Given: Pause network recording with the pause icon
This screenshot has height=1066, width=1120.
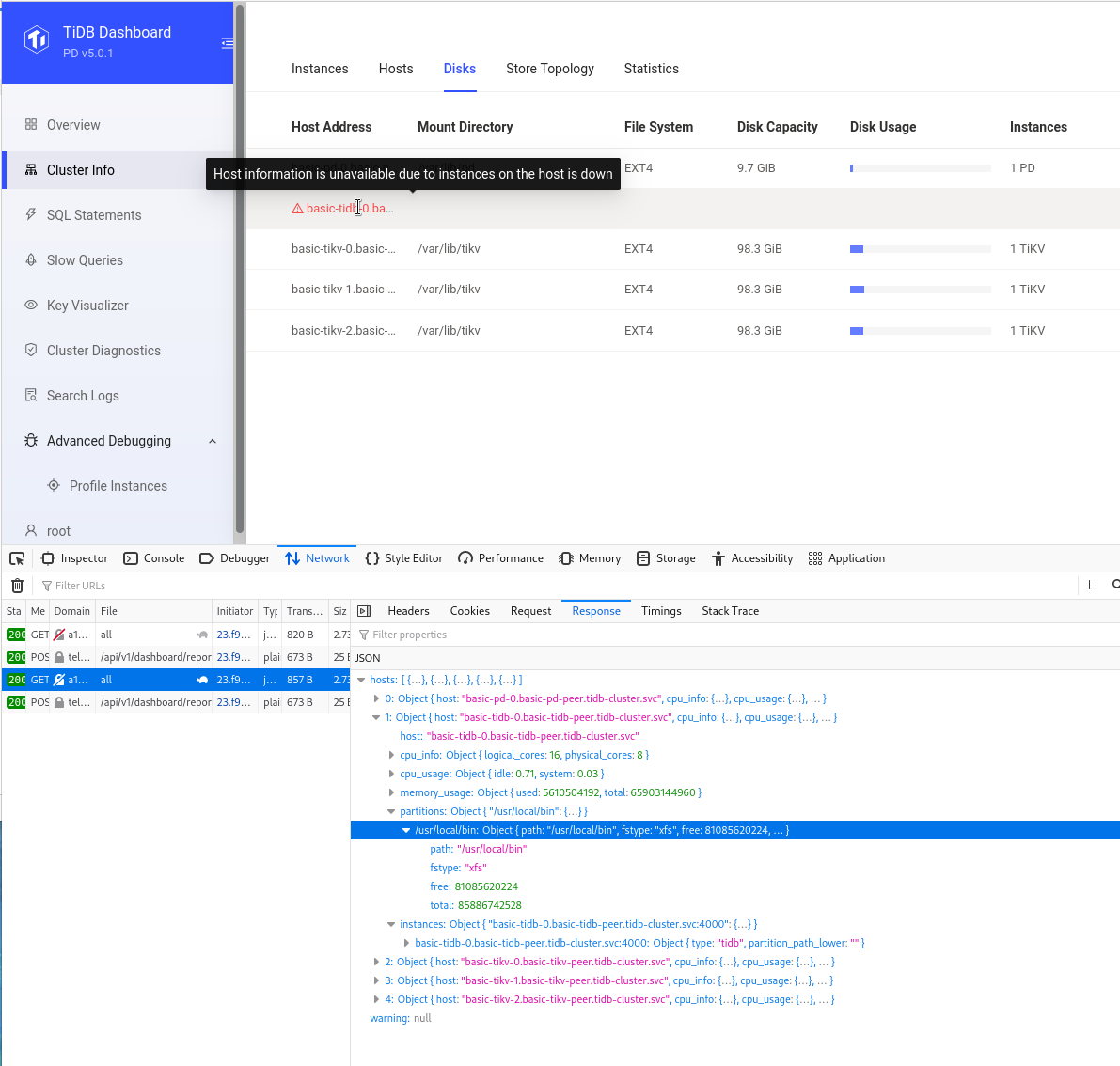Looking at the screenshot, I should (1092, 585).
